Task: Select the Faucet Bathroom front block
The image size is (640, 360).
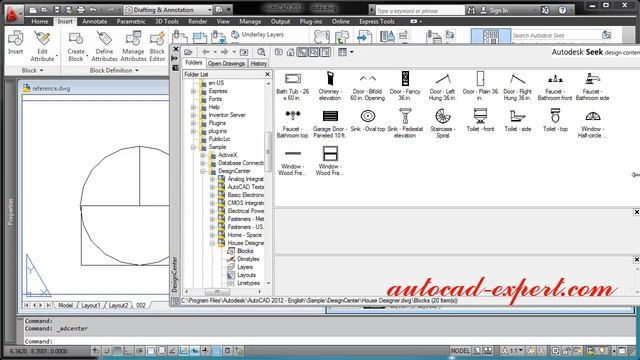Action: coord(555,86)
